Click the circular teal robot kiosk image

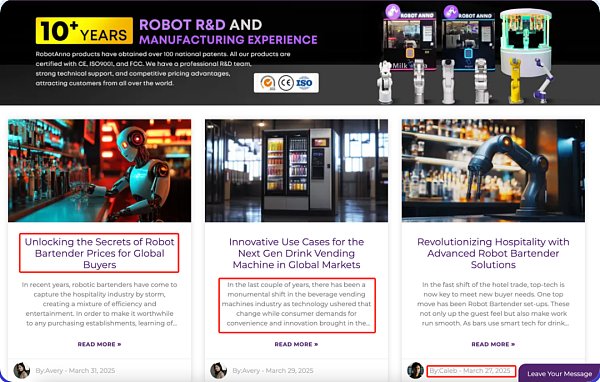click(526, 42)
